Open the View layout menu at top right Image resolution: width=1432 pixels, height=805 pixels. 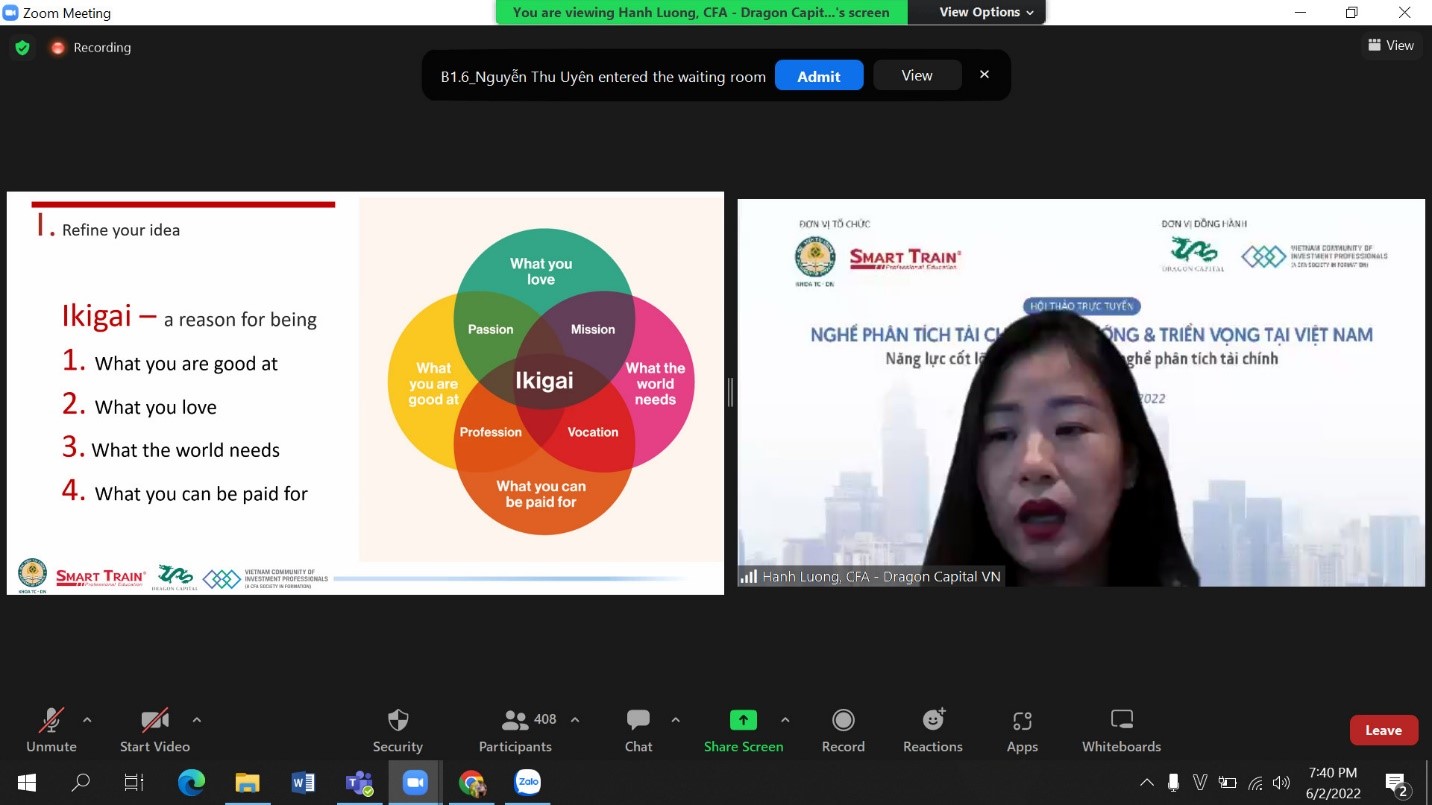(x=1391, y=45)
